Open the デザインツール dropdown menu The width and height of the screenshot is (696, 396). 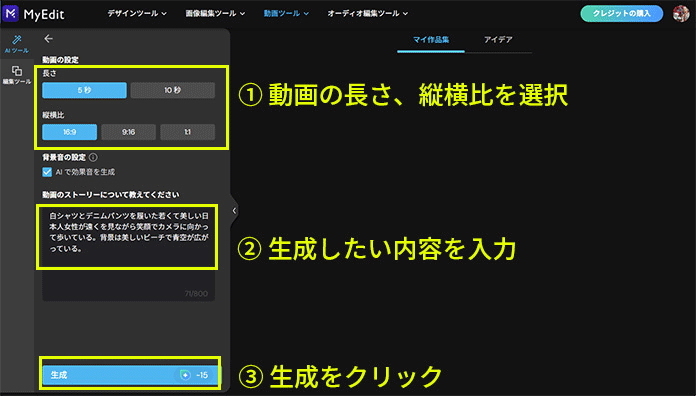point(137,14)
